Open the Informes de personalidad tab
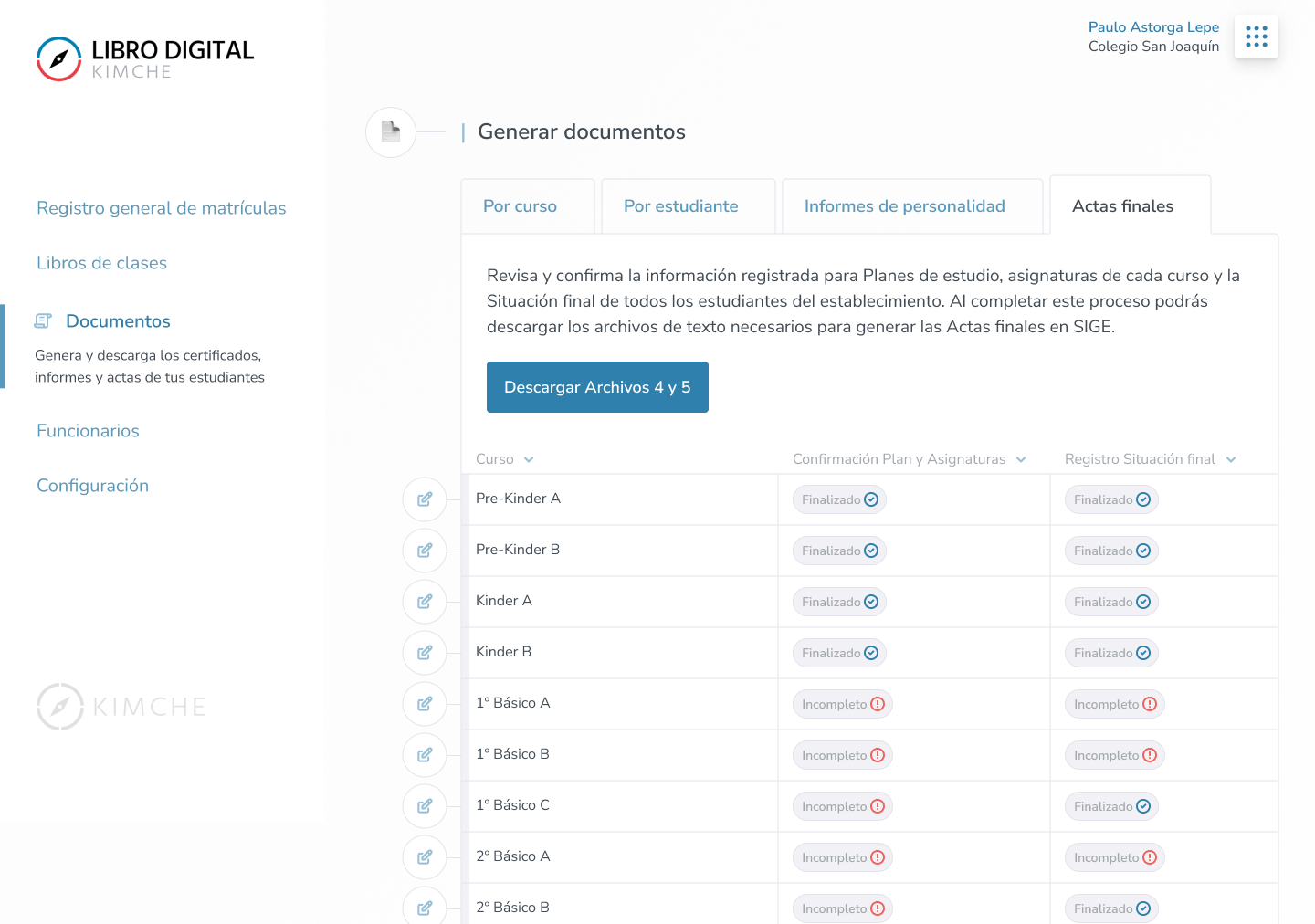Viewport: 1315px width, 924px height. pyautogui.click(x=912, y=206)
